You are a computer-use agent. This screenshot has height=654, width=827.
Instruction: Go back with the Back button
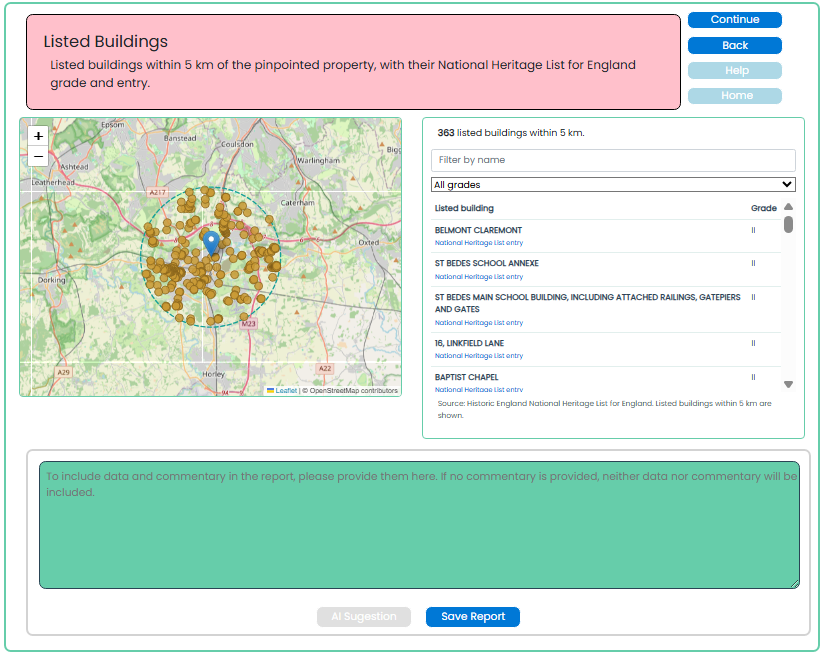(x=735, y=45)
